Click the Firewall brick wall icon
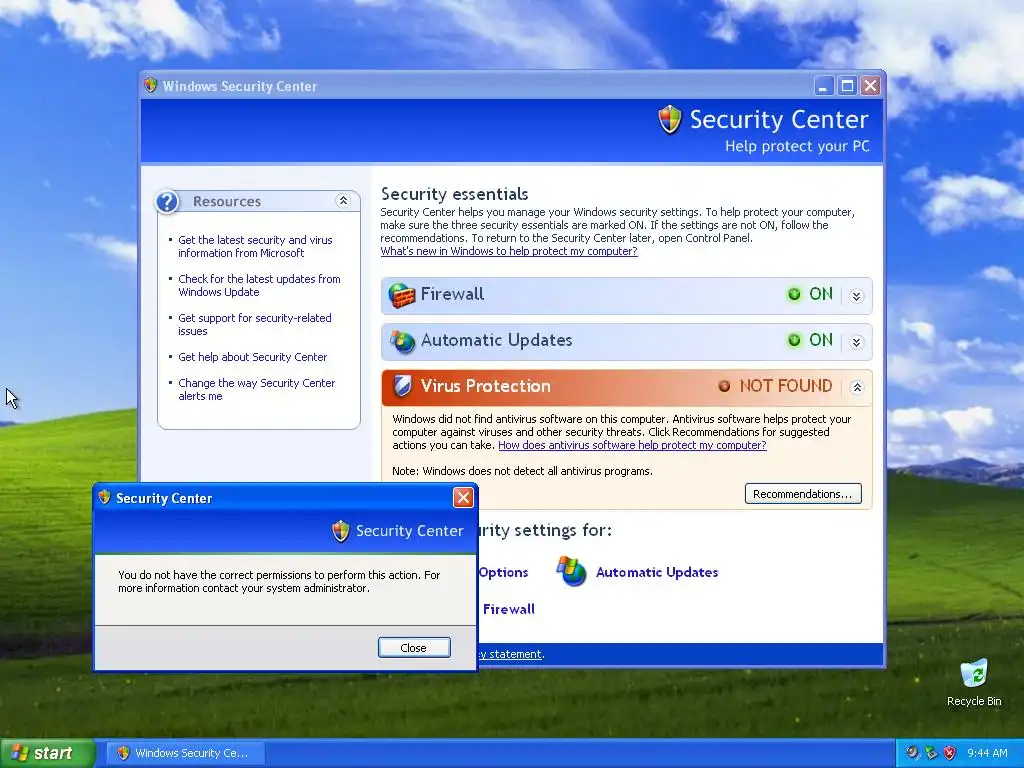Screen dimensions: 1024x768 tap(402, 295)
